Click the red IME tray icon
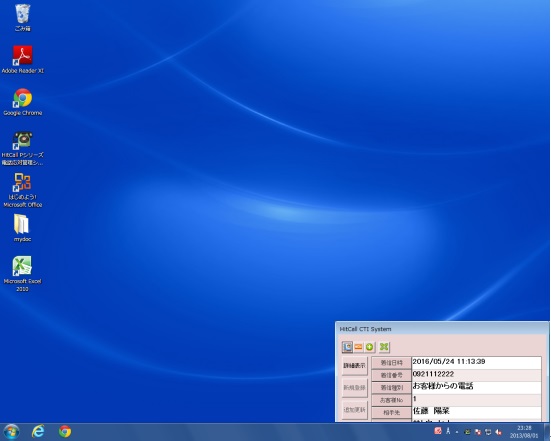 (438, 431)
